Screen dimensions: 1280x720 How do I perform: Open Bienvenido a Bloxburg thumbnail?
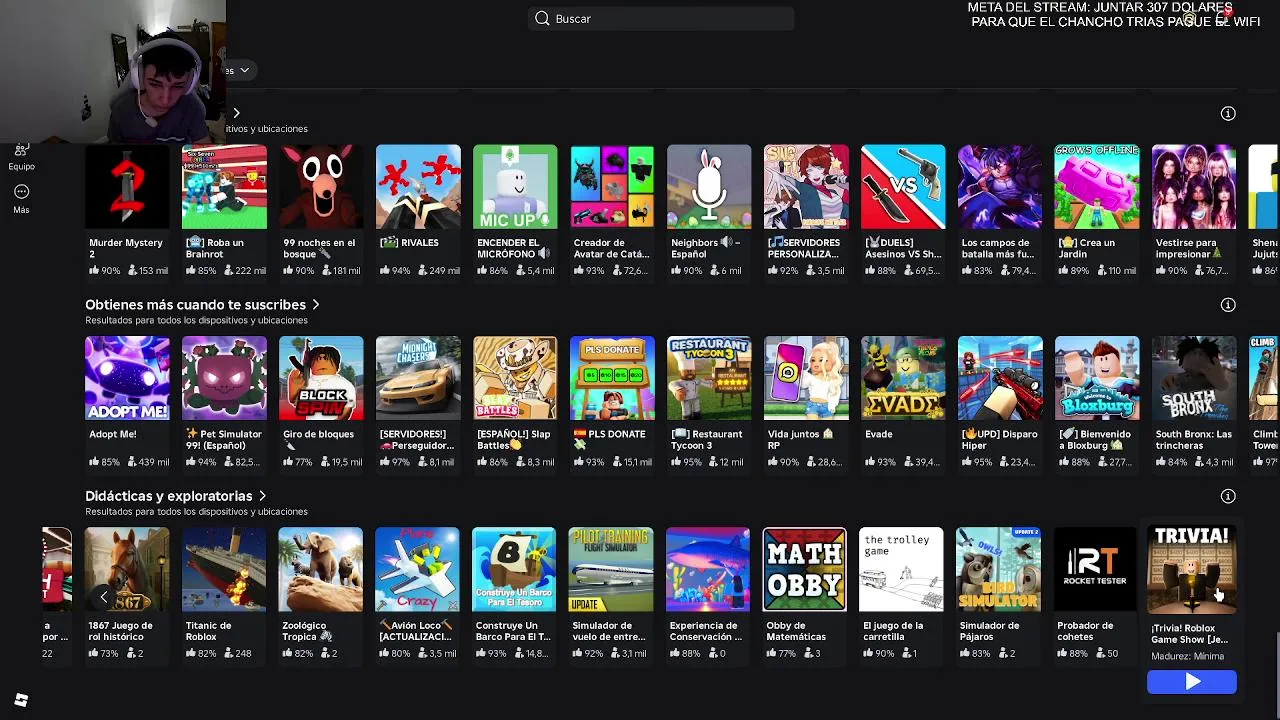pos(1097,378)
